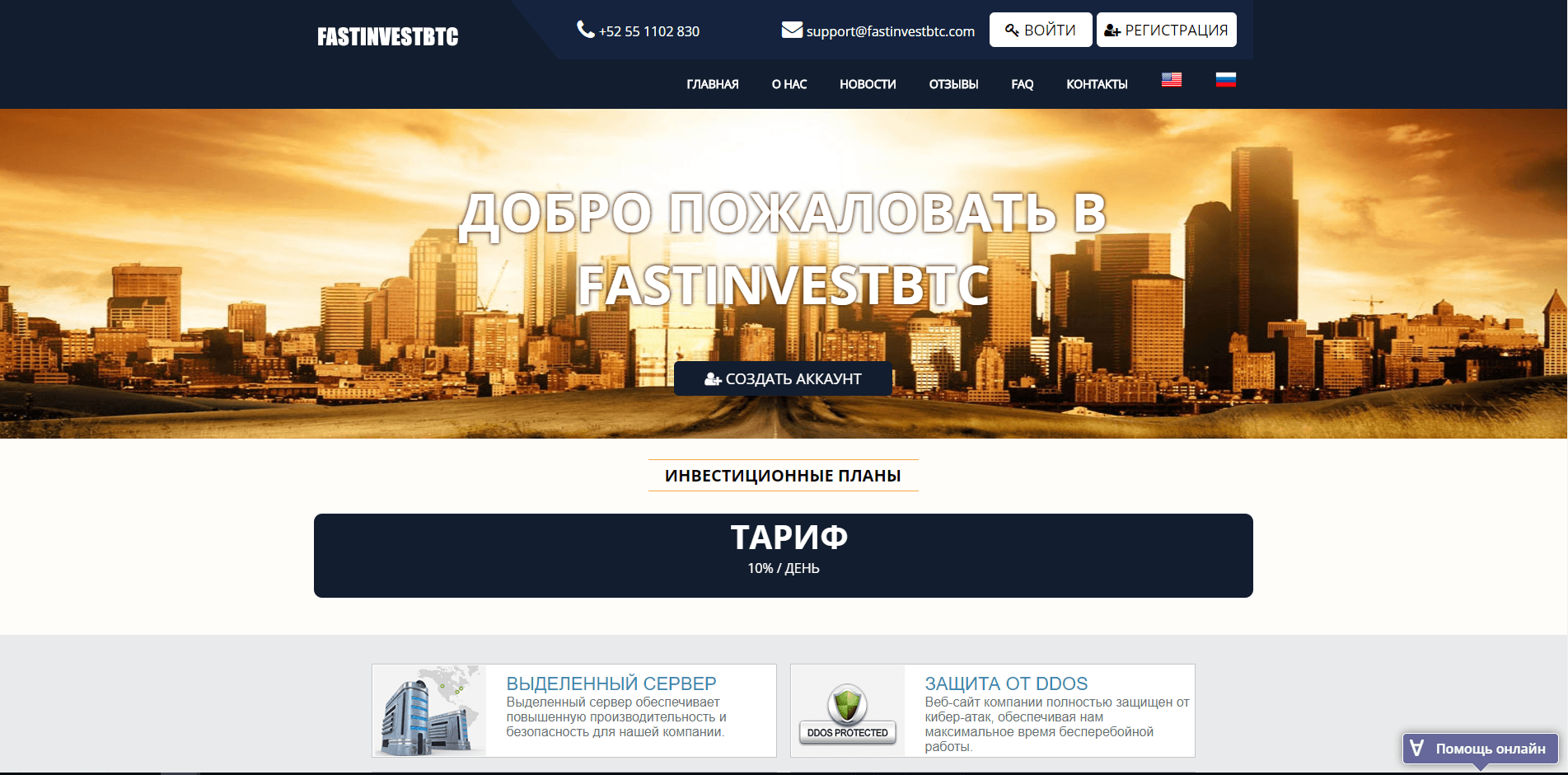Viewport: 1568px width, 775px height.
Task: Go to the FAQ section
Action: 1021,84
